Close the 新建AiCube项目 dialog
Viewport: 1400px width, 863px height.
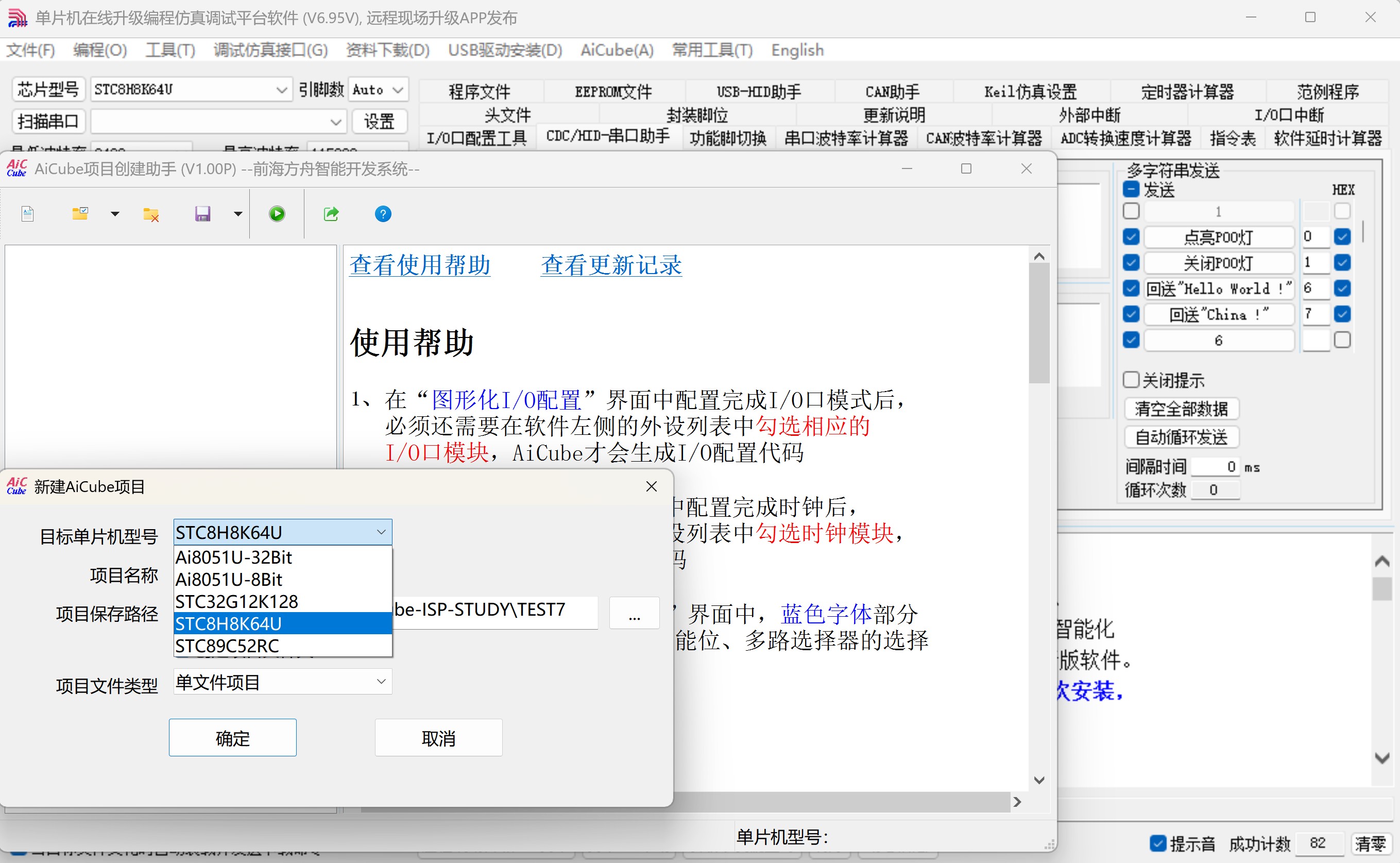click(x=652, y=486)
